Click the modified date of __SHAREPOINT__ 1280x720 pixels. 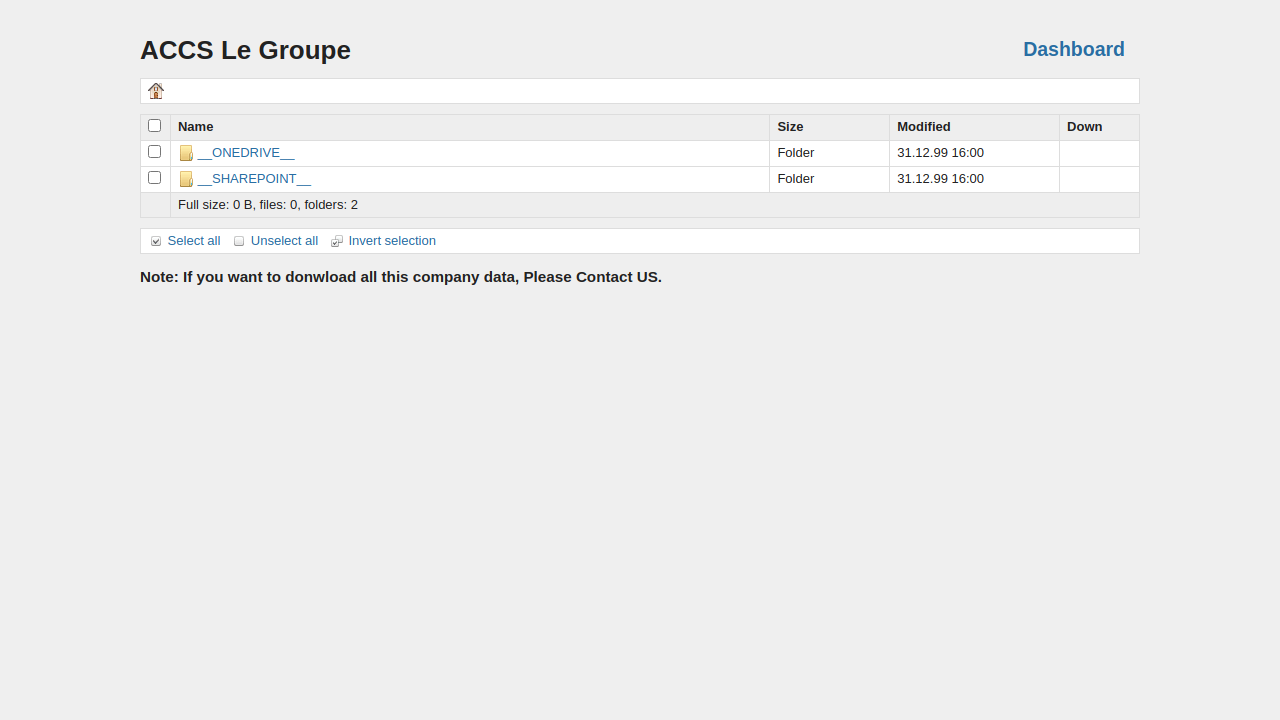940,179
